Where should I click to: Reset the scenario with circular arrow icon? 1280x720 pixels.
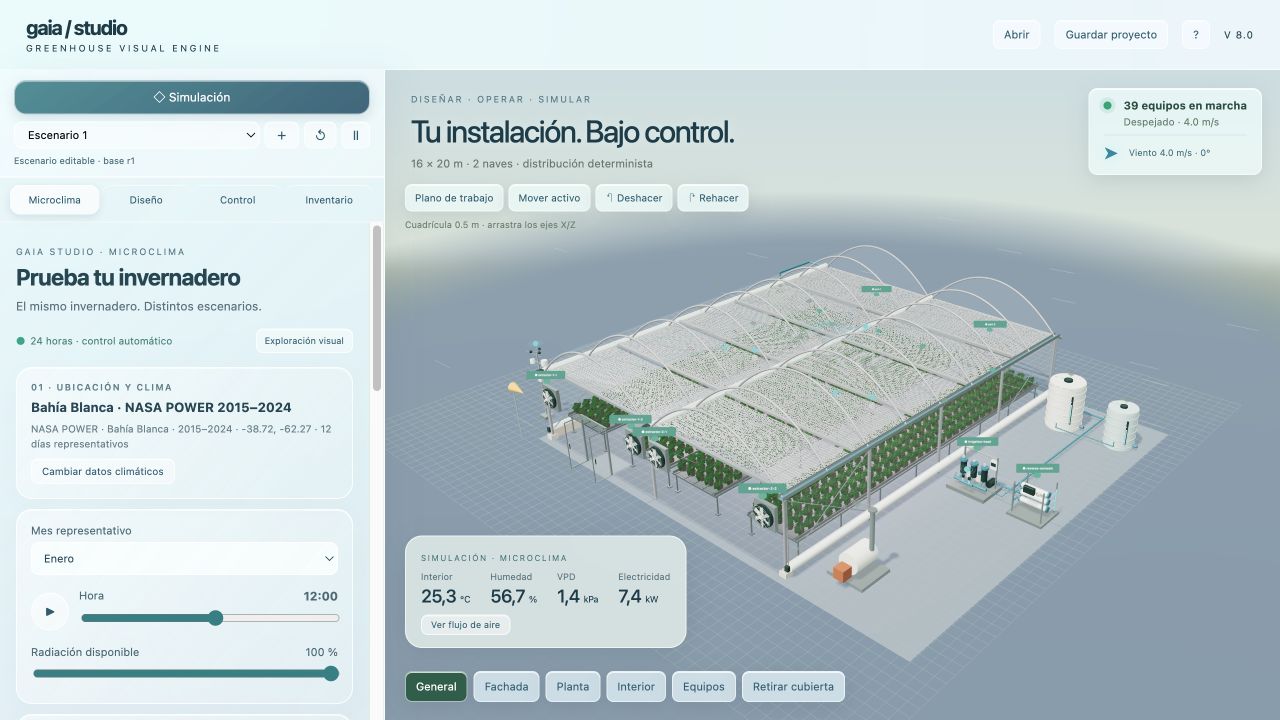pos(320,135)
